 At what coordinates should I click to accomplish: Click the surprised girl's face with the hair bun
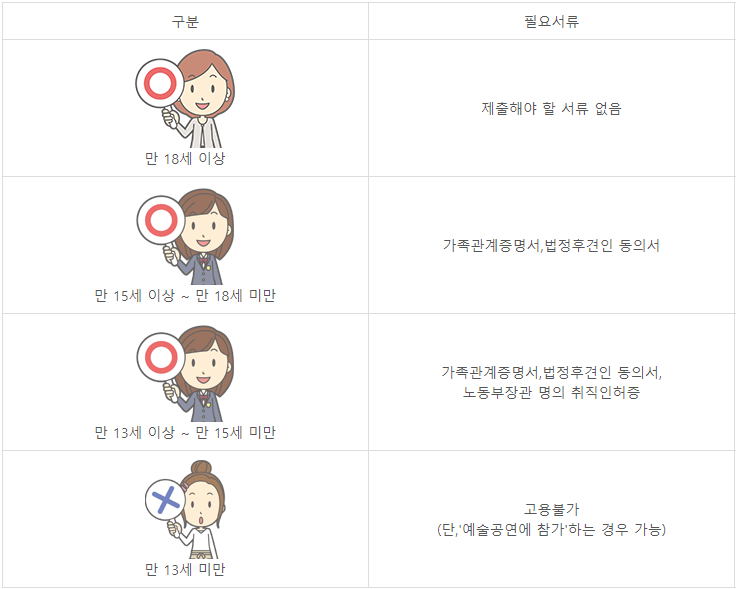pyautogui.click(x=202, y=507)
